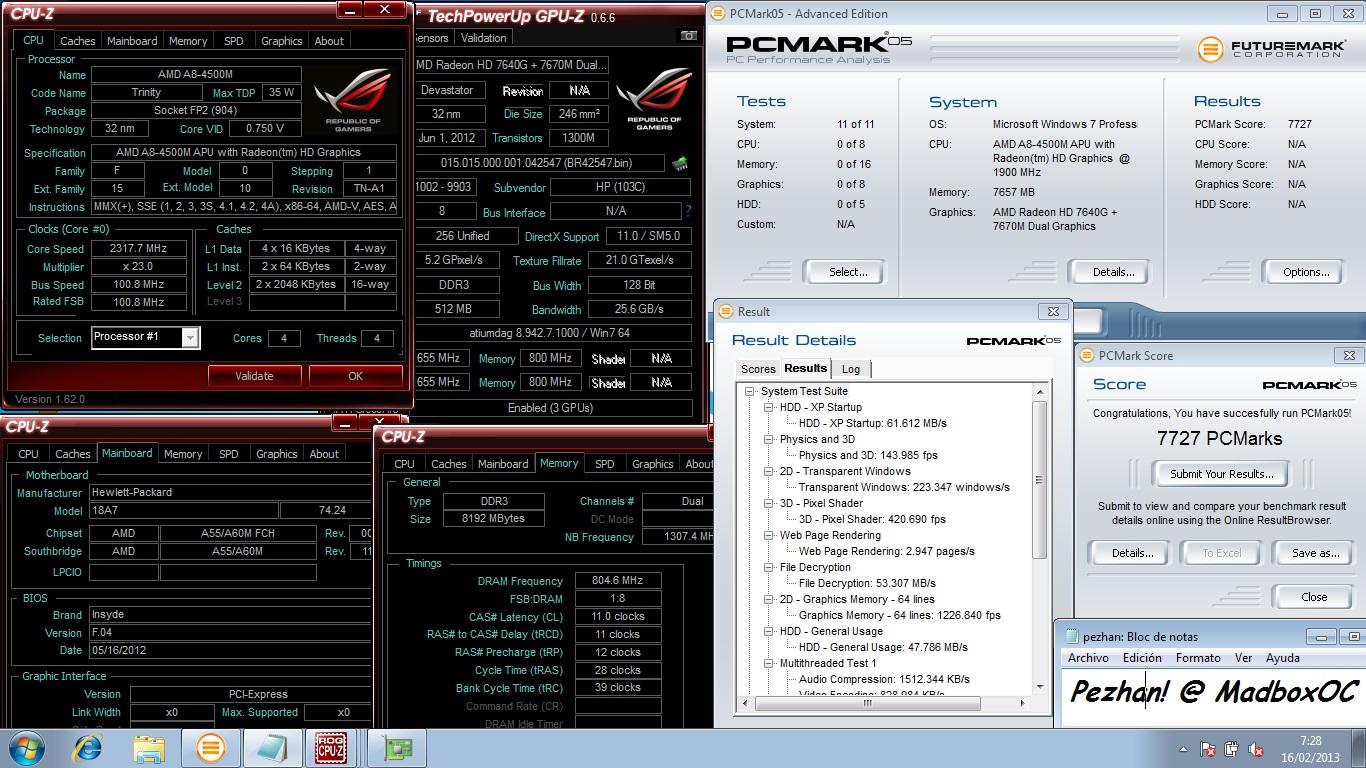
Task: Click the Action Center flag tray icon
Action: (x=1208, y=749)
